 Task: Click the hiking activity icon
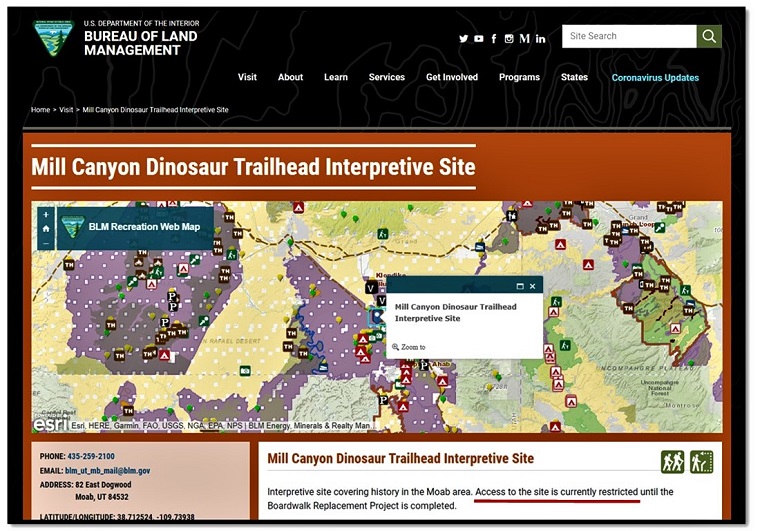pos(672,461)
